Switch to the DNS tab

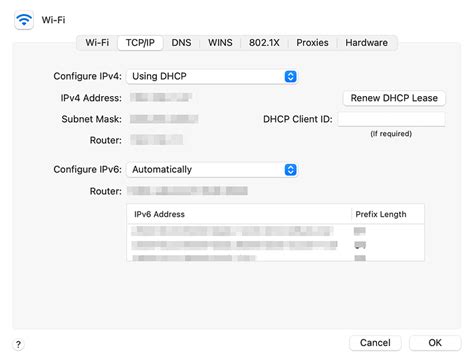[x=181, y=43]
